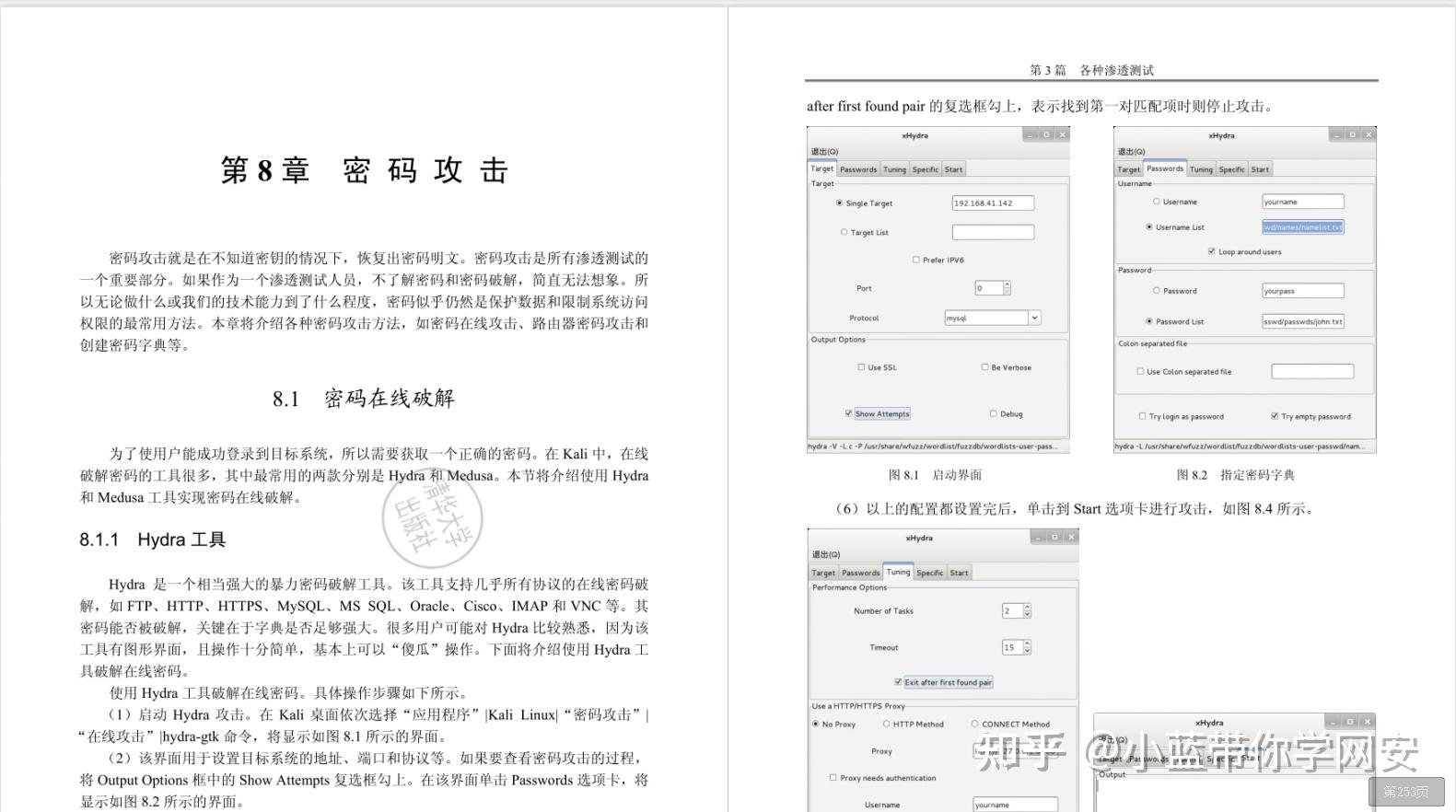The image size is (1456, 812).
Task: Tick the Use SSL checkbox
Action: coord(861,367)
